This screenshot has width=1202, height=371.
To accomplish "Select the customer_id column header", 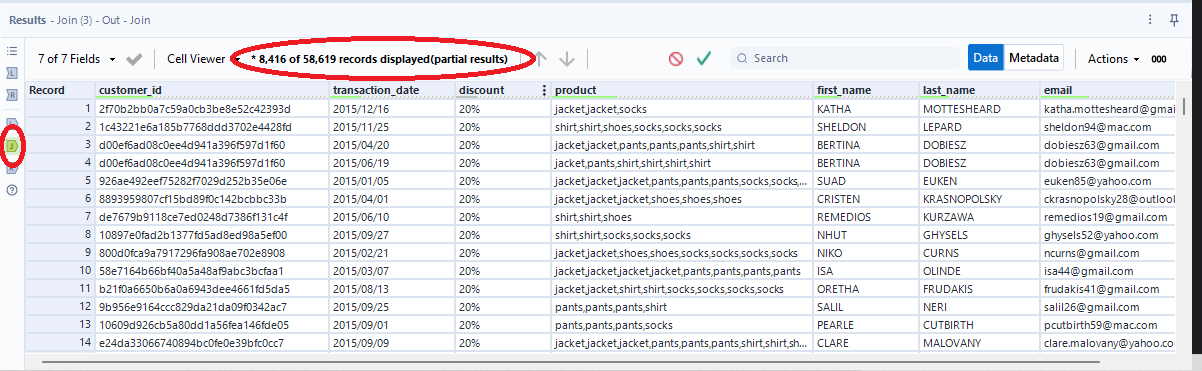I will [211, 90].
